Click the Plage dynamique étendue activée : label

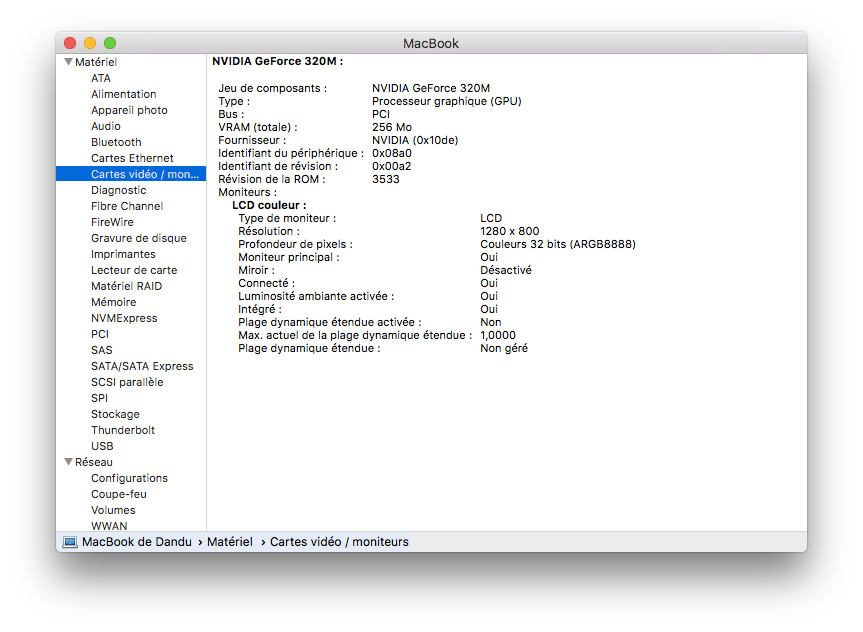click(x=330, y=322)
